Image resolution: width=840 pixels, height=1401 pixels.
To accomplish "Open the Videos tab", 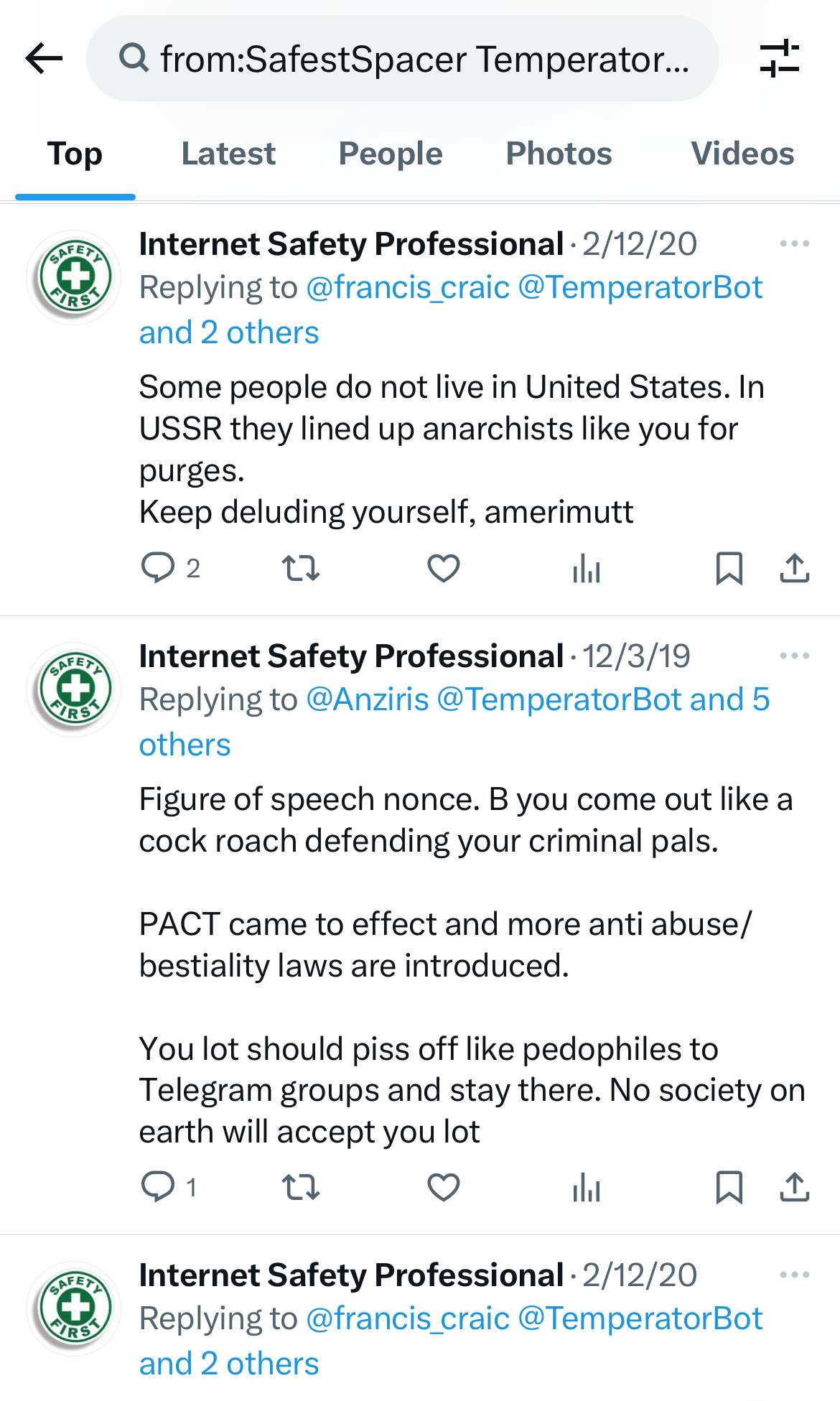I will point(742,154).
